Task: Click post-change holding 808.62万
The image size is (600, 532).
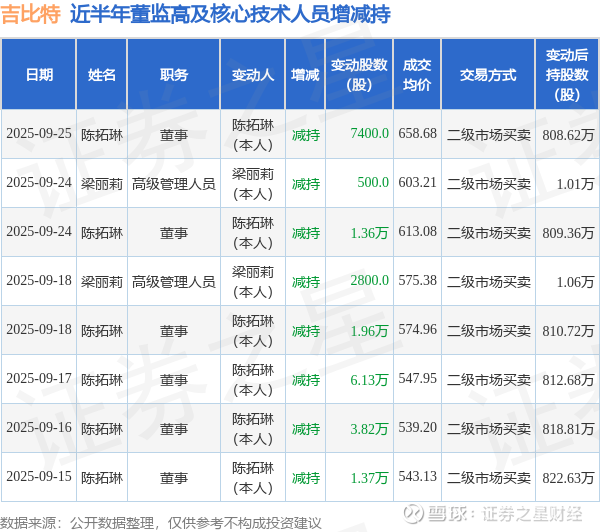Action: click(568, 134)
